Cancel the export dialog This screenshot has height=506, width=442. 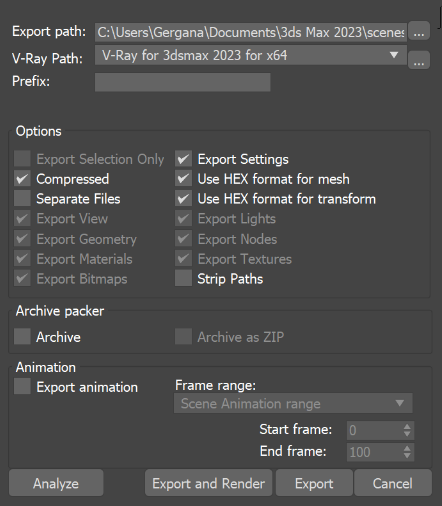point(393,483)
